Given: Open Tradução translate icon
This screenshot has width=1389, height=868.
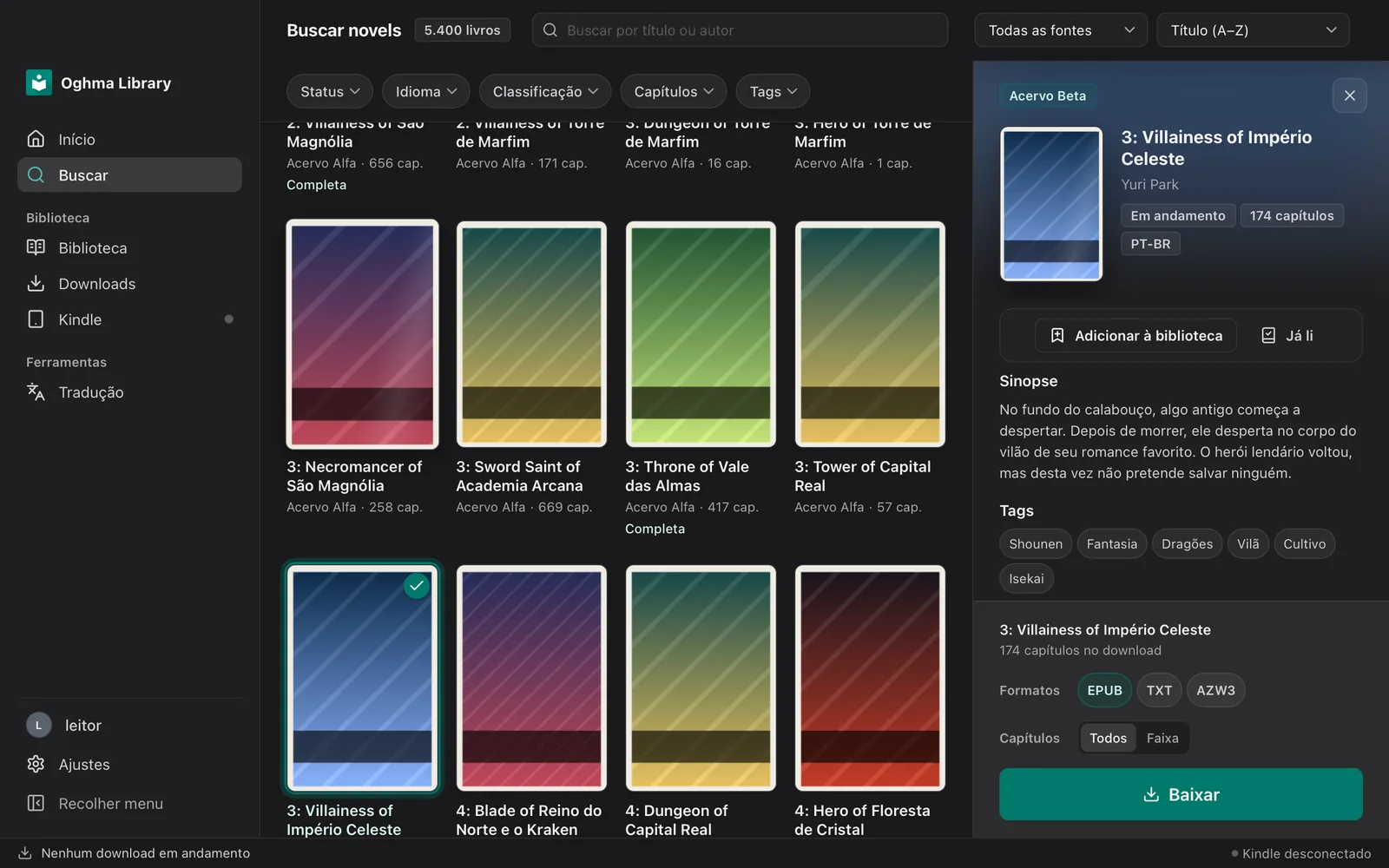Looking at the screenshot, I should pos(36,392).
